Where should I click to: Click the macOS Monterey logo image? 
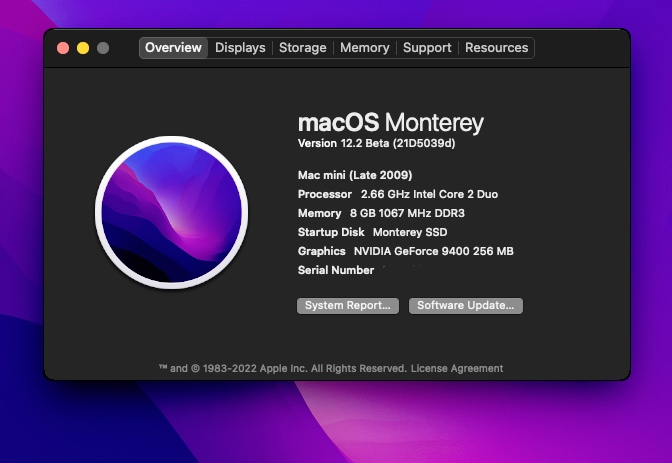[171, 213]
